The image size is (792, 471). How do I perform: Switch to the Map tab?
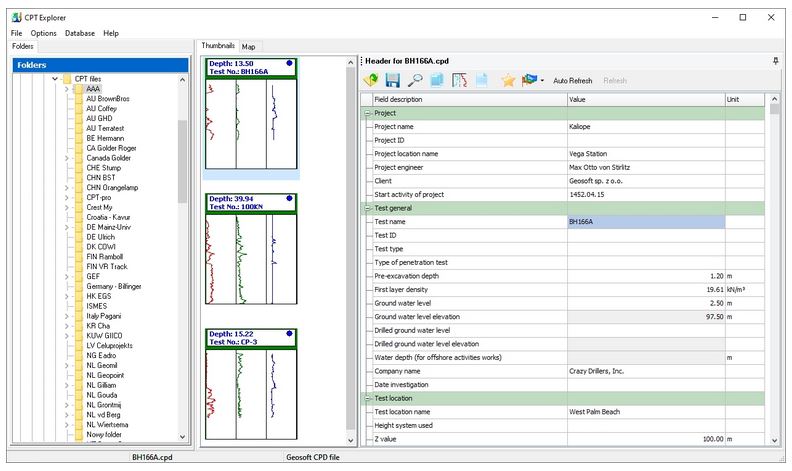(x=248, y=46)
